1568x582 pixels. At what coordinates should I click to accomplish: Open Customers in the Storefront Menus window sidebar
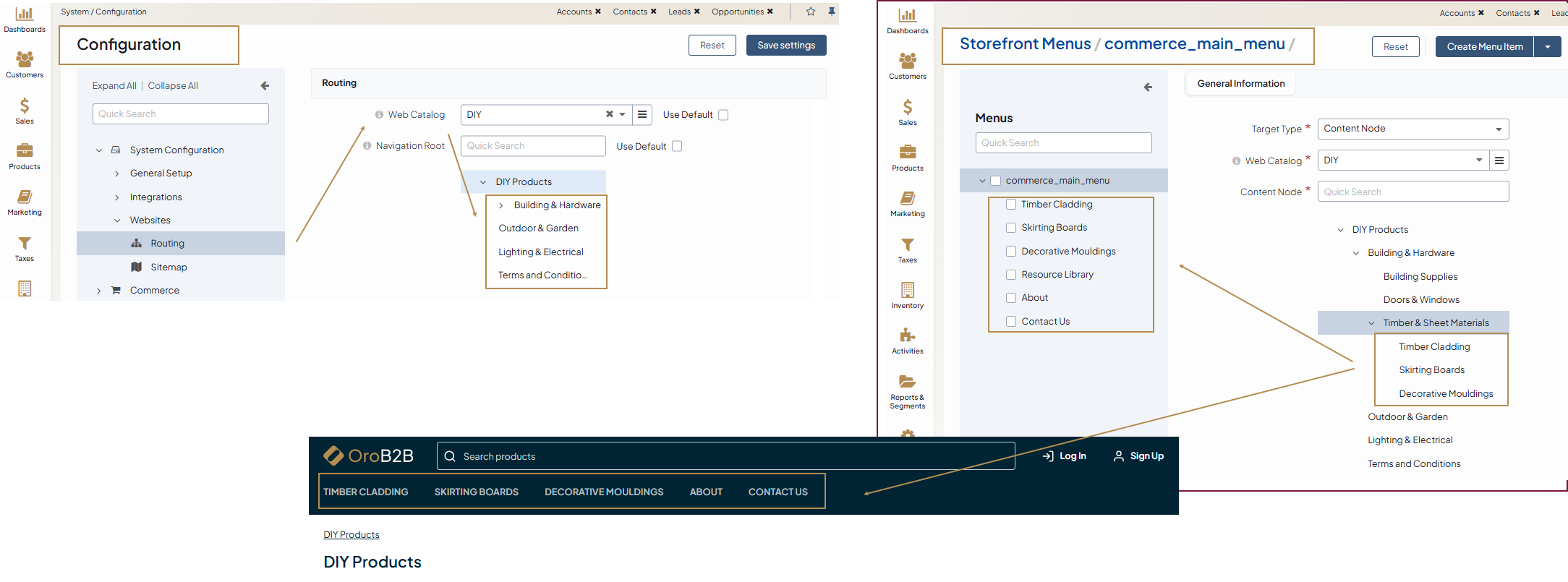[908, 67]
